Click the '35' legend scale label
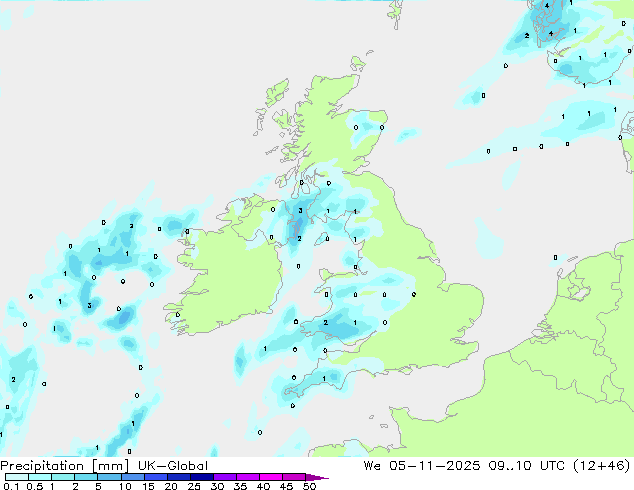Screen dimensions: 634x490 [240, 486]
